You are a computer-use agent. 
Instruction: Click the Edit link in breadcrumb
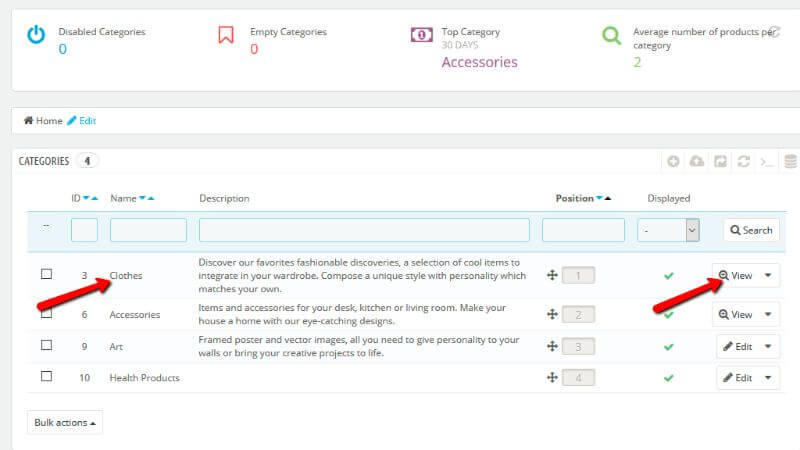82,121
